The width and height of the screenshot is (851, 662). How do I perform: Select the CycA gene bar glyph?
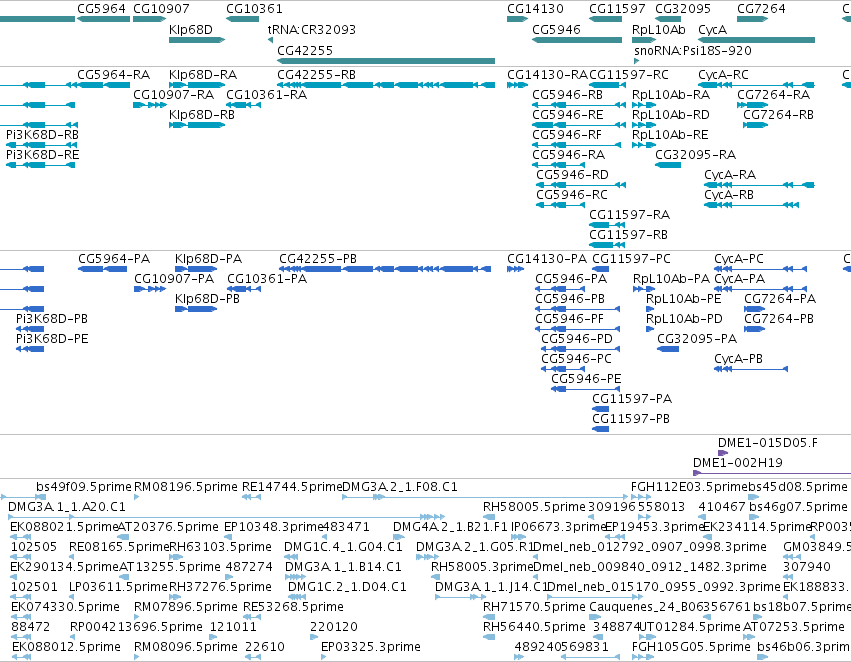click(x=757, y=40)
